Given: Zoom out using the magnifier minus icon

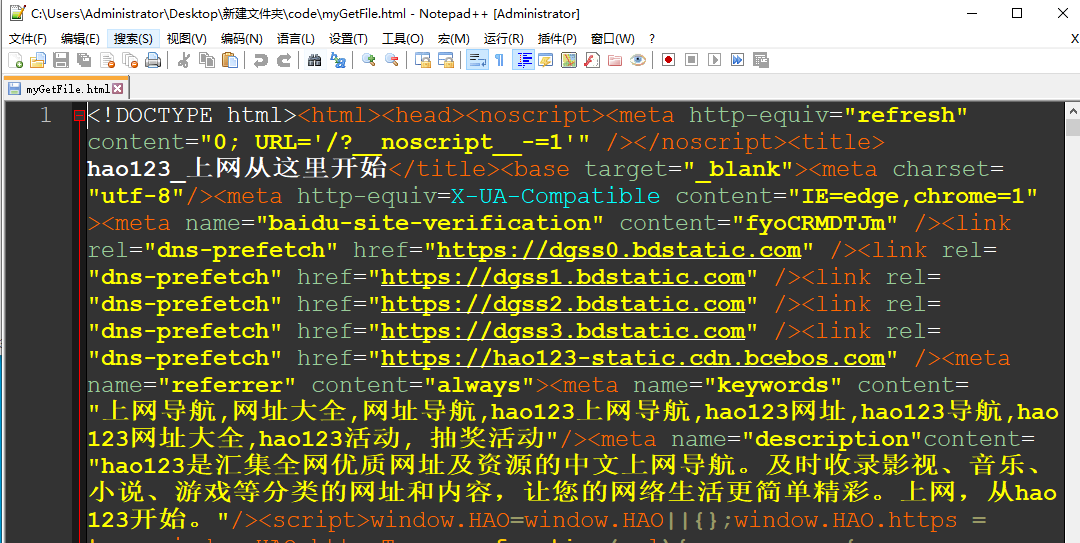Looking at the screenshot, I should [x=392, y=60].
